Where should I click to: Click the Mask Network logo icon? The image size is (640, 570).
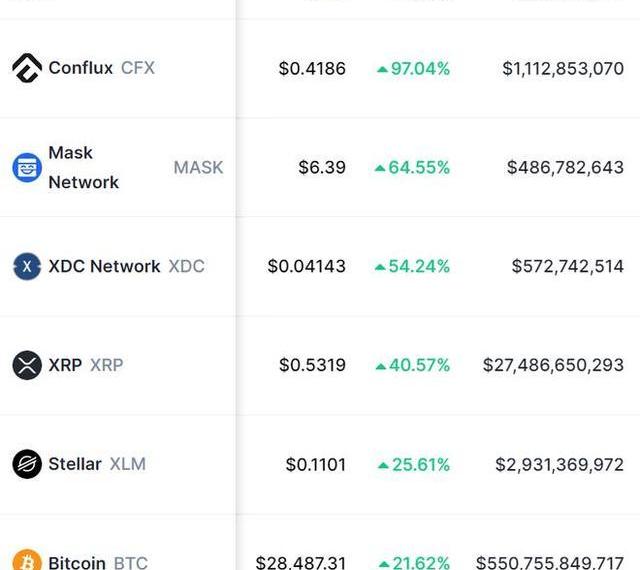pyautogui.click(x=27, y=167)
